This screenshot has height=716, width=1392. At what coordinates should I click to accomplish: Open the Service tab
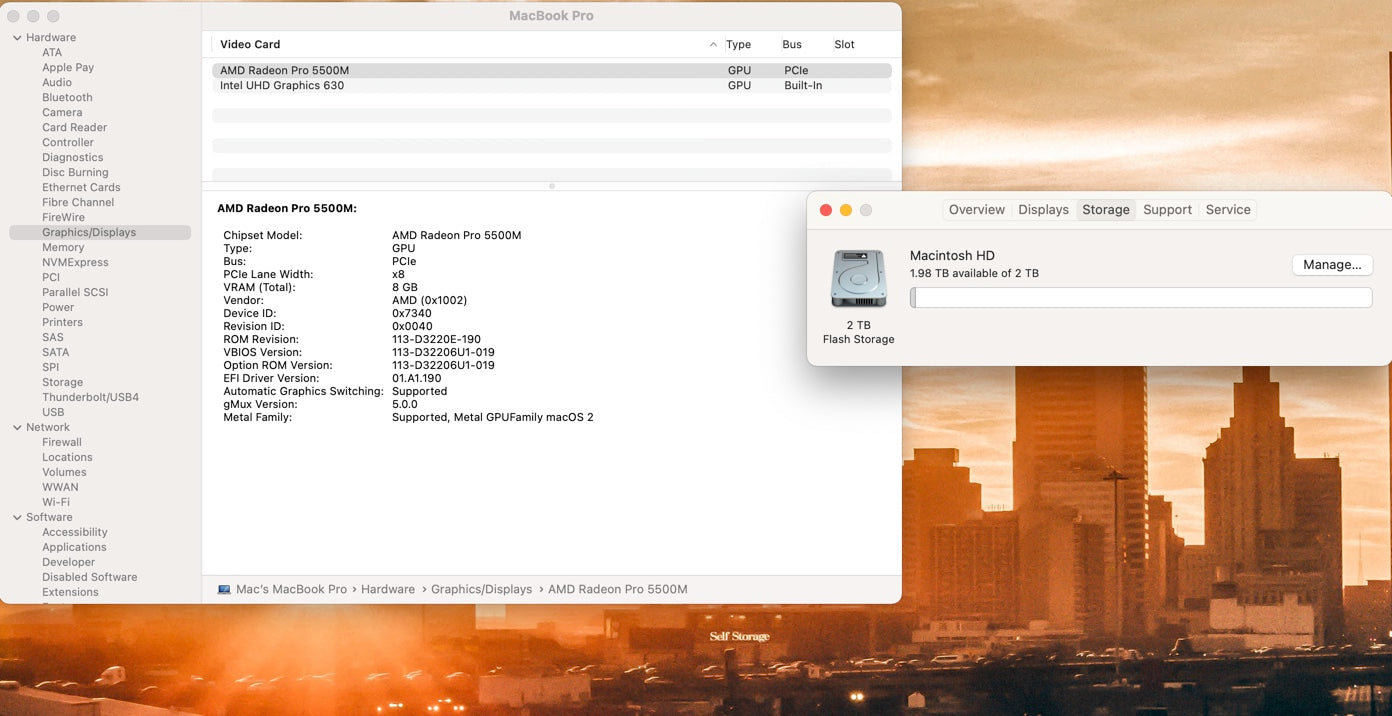pyautogui.click(x=1227, y=210)
